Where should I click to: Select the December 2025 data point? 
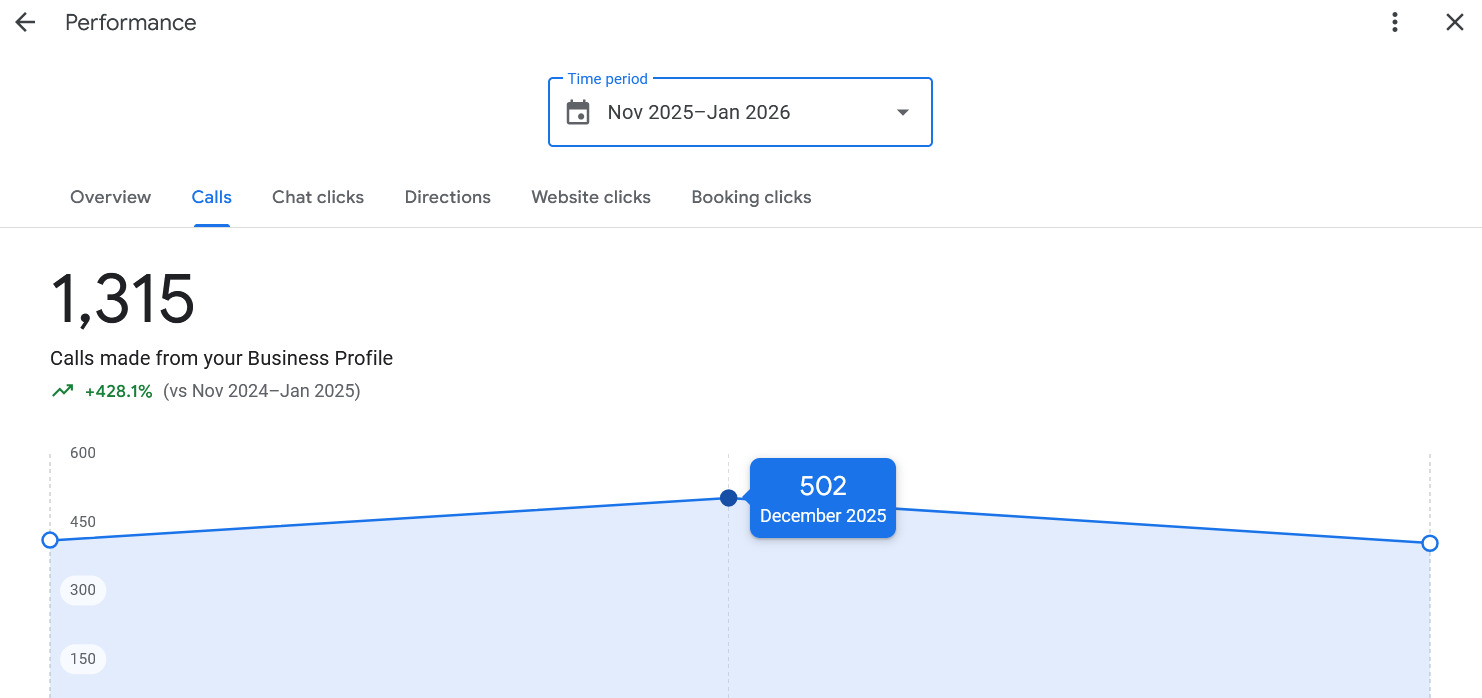tap(729, 498)
